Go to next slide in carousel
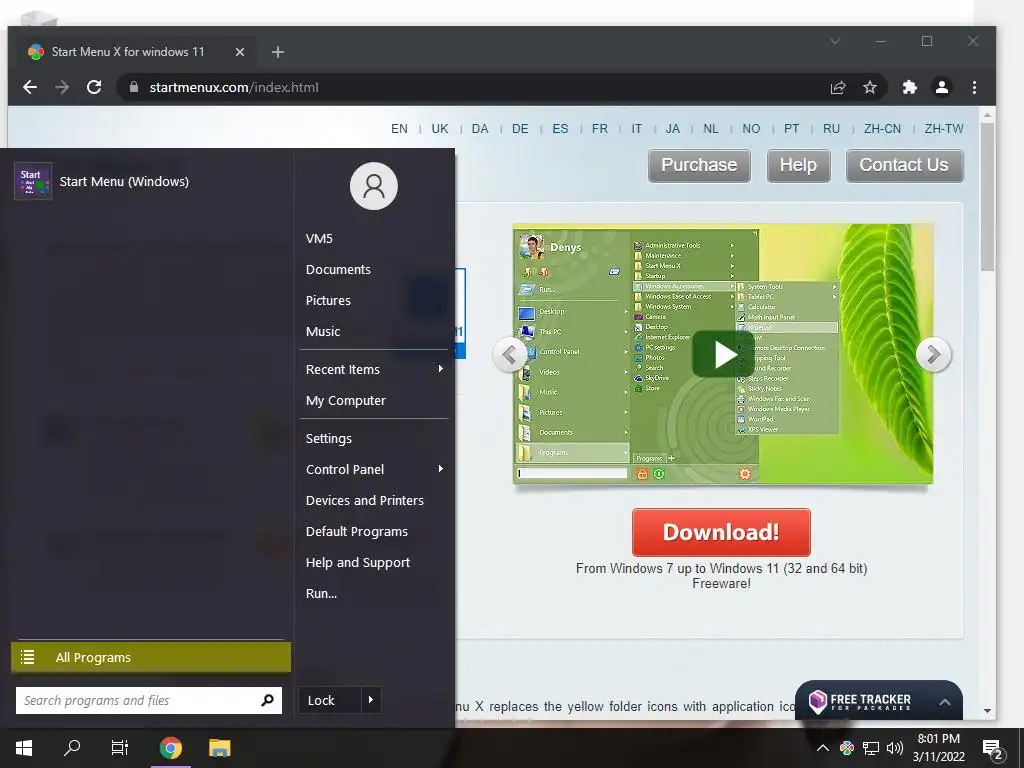1024x768 pixels. click(933, 355)
